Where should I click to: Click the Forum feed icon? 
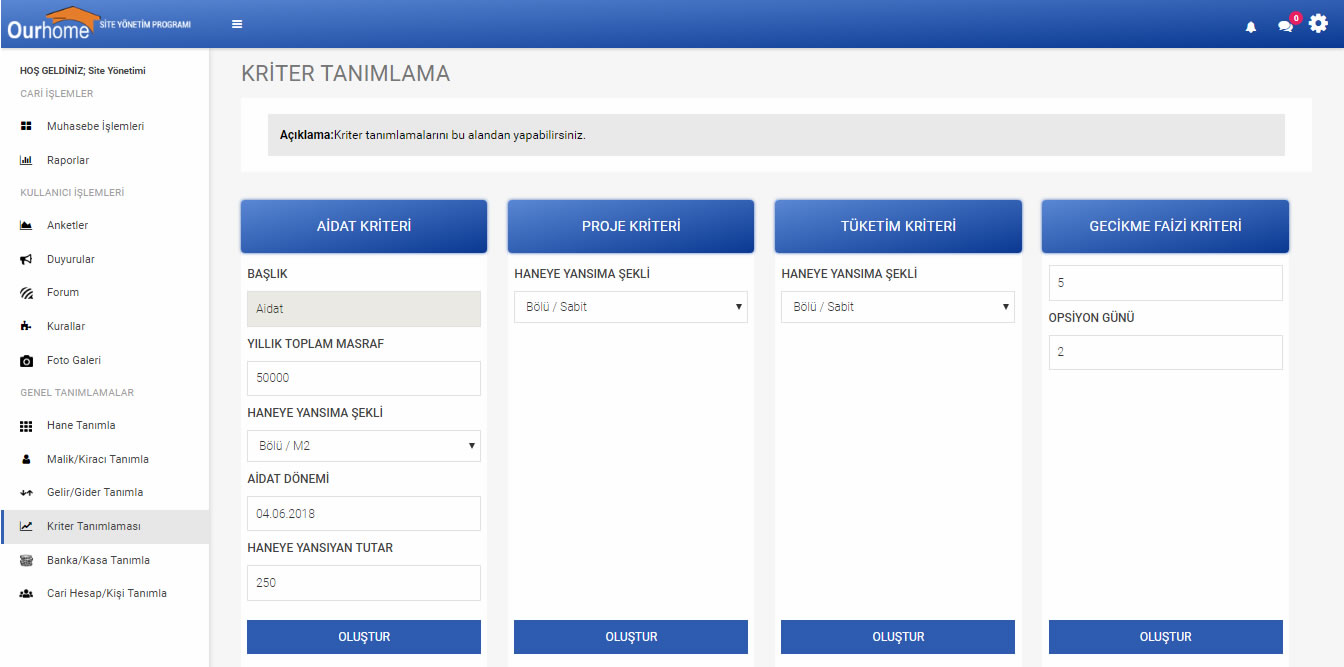(26, 293)
